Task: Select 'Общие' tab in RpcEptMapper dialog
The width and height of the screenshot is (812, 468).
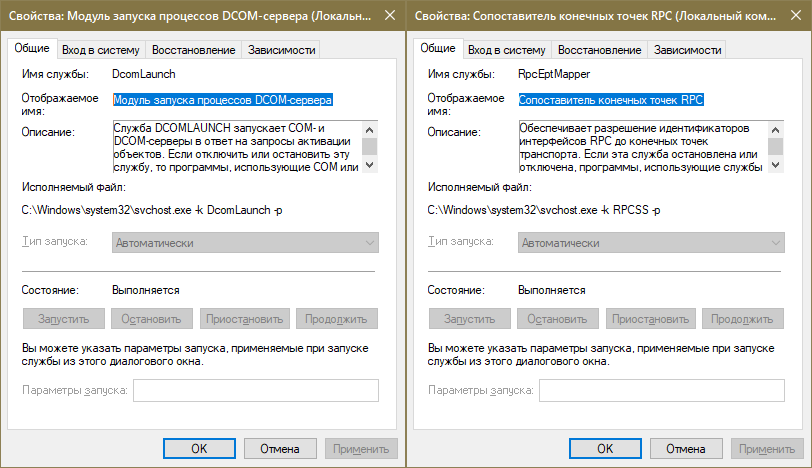Action: pyautogui.click(x=437, y=49)
